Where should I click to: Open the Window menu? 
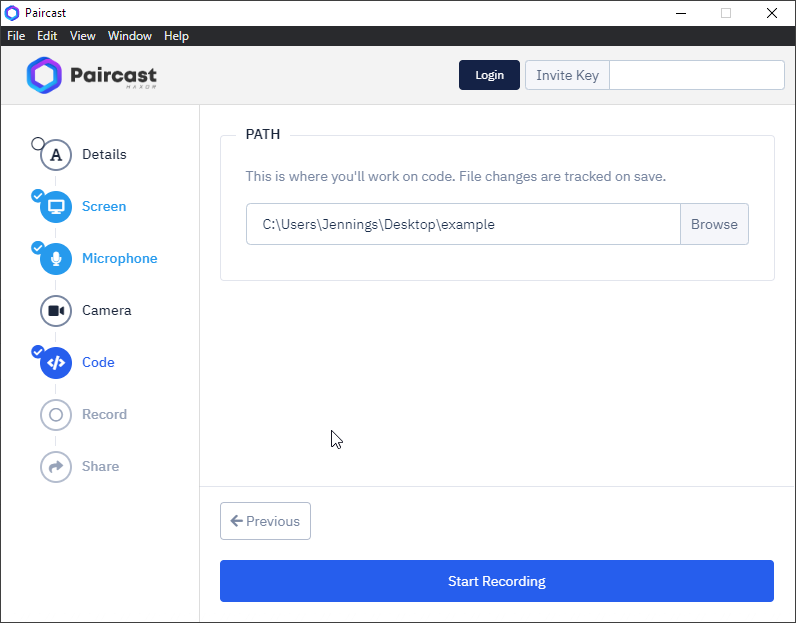130,36
